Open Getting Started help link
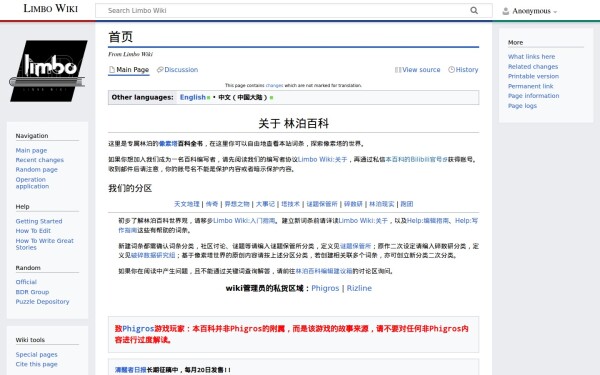Screen dimensions: 600x375 click(39, 221)
